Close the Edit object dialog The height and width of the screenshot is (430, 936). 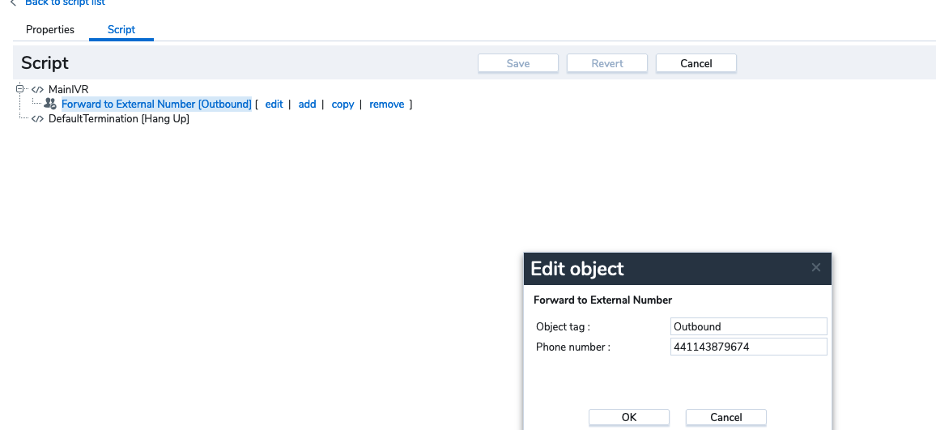816,268
